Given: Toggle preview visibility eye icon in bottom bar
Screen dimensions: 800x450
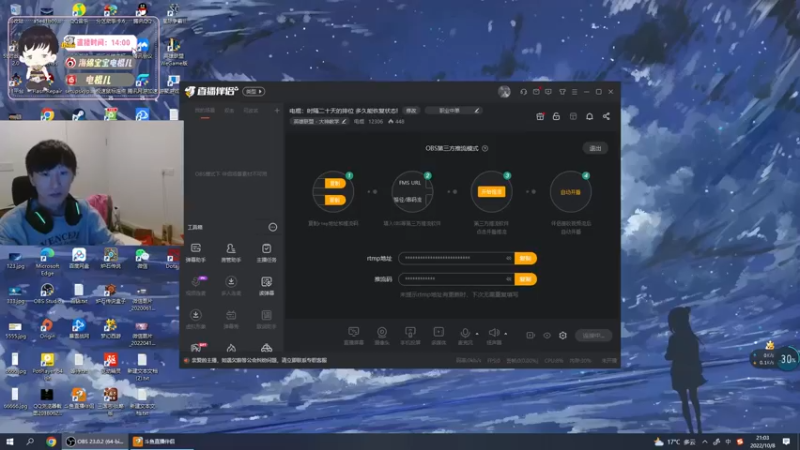Looking at the screenshot, I should click(x=547, y=335).
